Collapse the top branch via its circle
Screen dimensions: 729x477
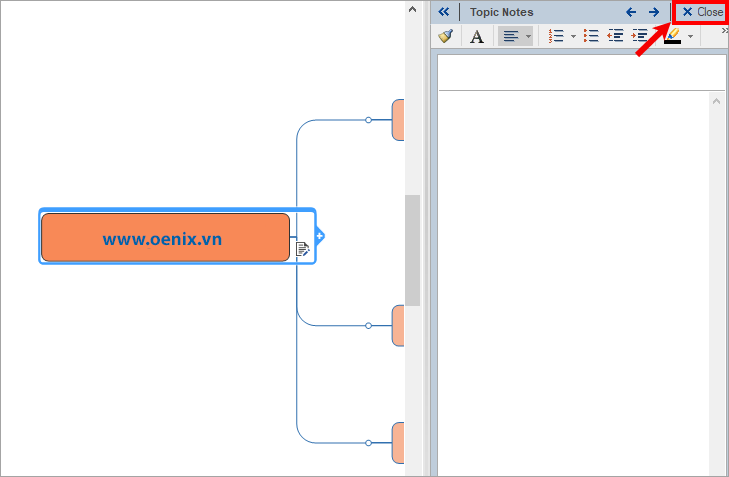click(x=368, y=120)
